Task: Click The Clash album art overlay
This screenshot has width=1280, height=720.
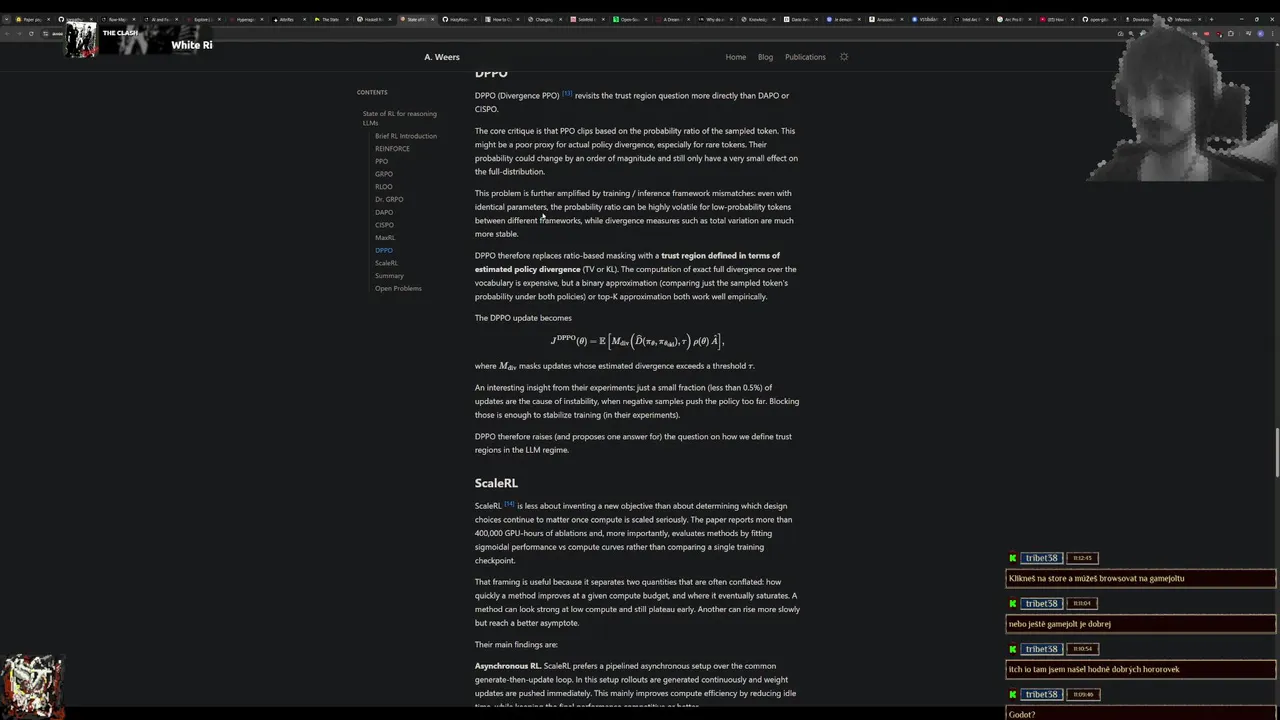Action: tap(82, 40)
